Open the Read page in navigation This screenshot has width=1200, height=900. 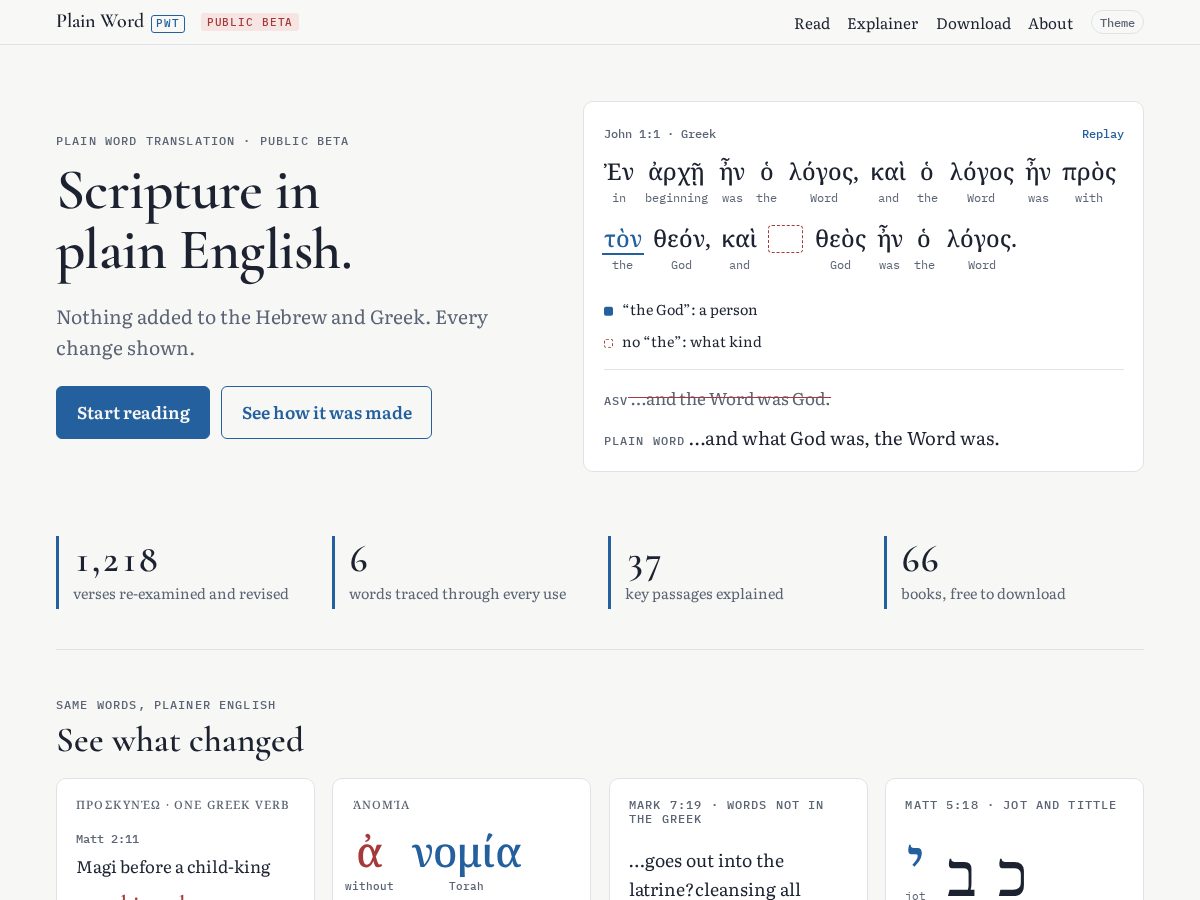812,23
